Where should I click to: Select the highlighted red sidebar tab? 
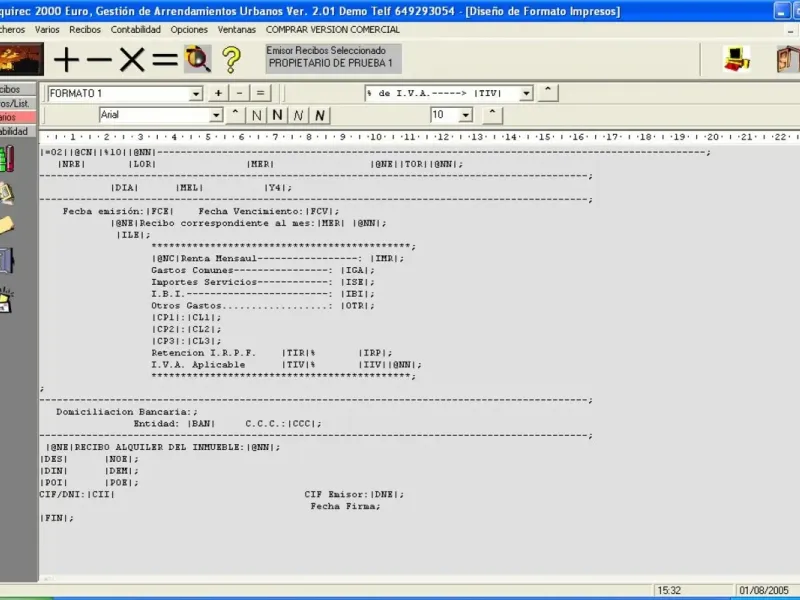(18, 117)
